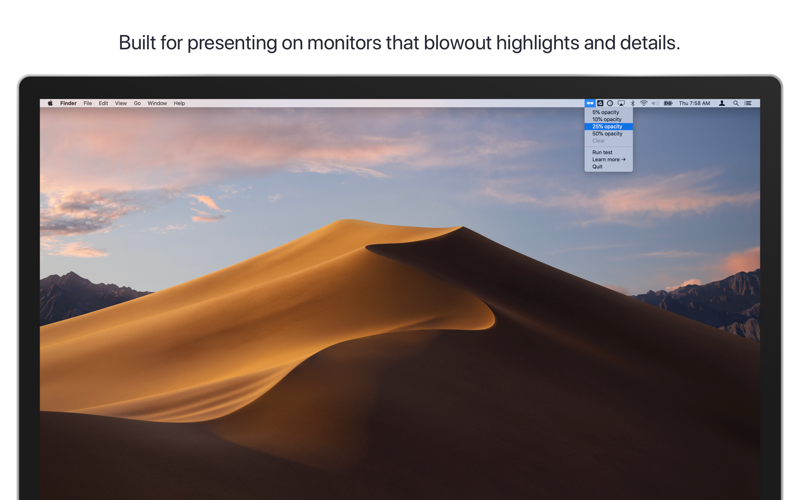The image size is (800, 500).
Task: Open the Apple menu
Action: click(50, 103)
